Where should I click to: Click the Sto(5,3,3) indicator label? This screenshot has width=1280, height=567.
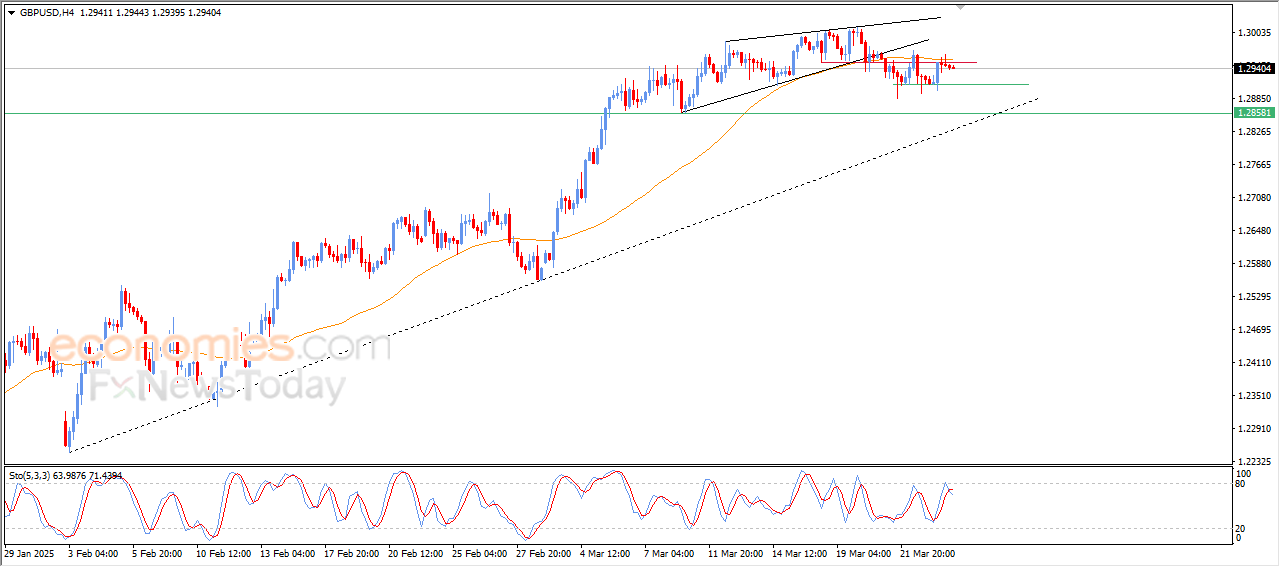point(66,476)
